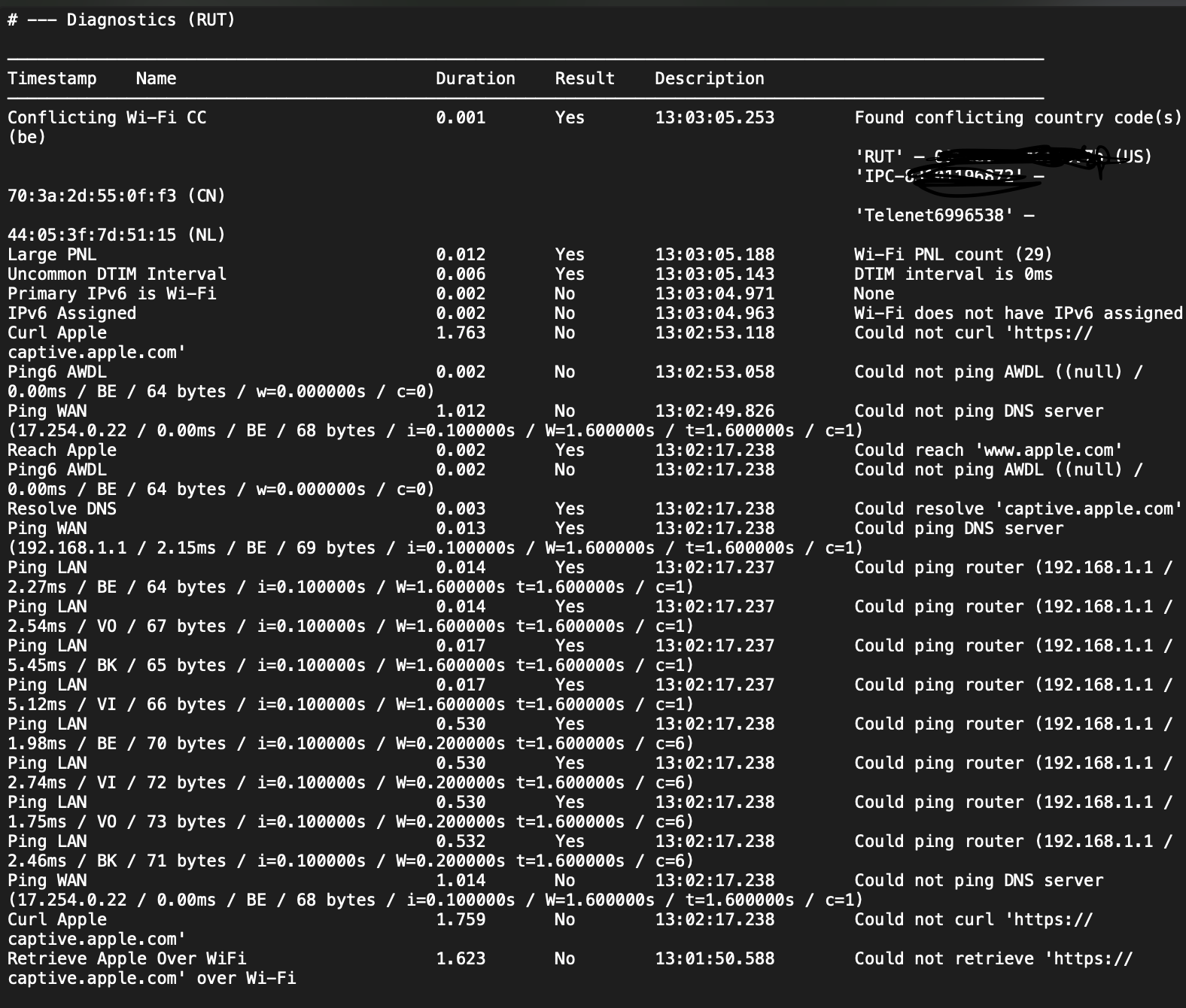Click the 'Primary IPv6 is Wi-Fi' row name
Viewport: 1186px width, 1008px height.
(111, 293)
